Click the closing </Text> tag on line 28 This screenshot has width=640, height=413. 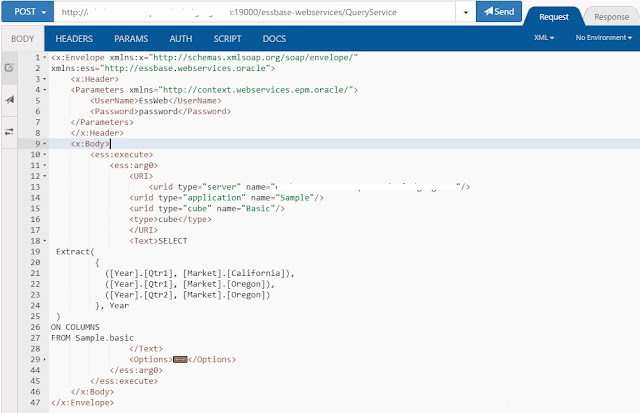[x=146, y=349]
